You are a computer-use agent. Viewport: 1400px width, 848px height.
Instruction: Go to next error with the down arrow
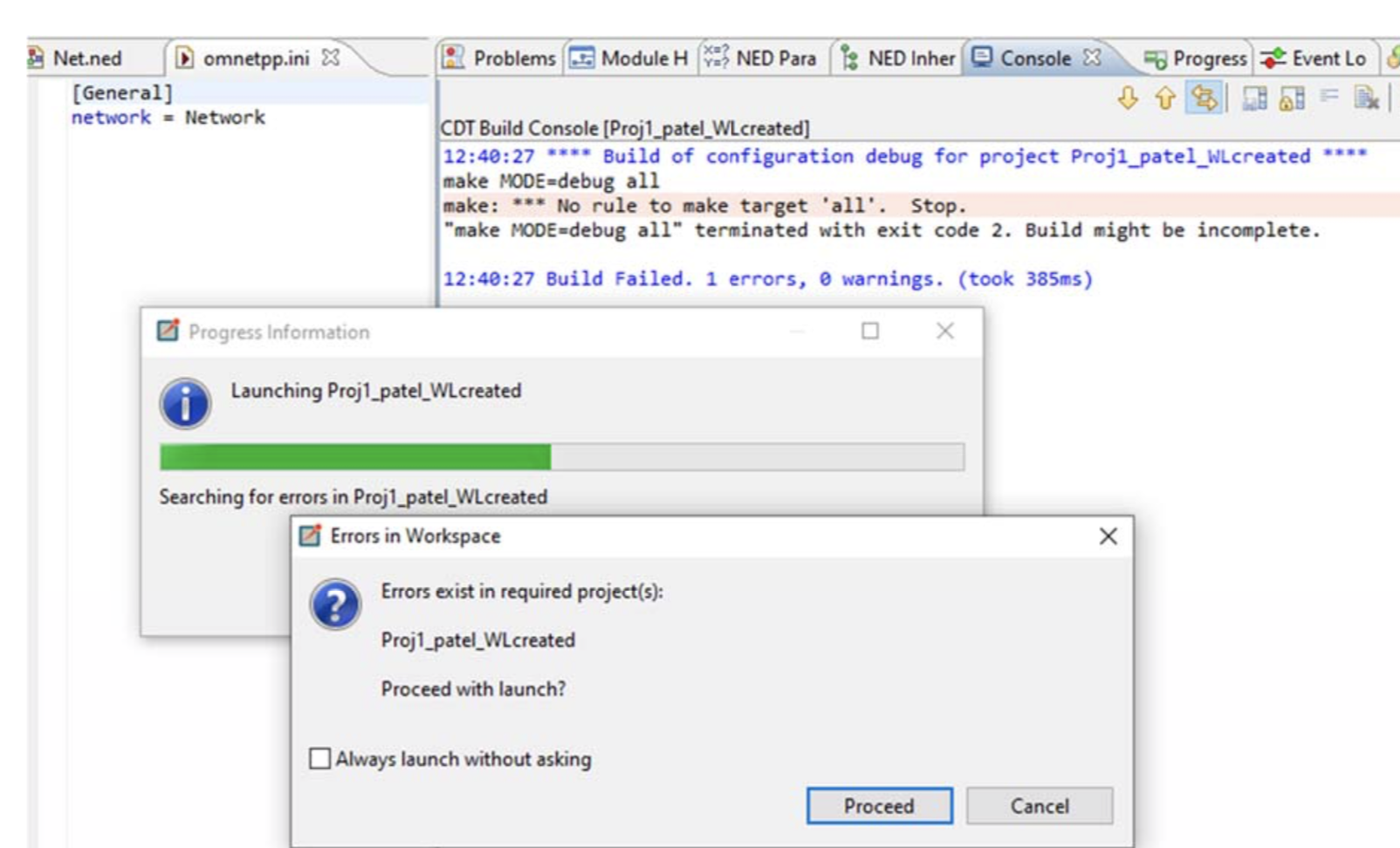pos(1128,98)
